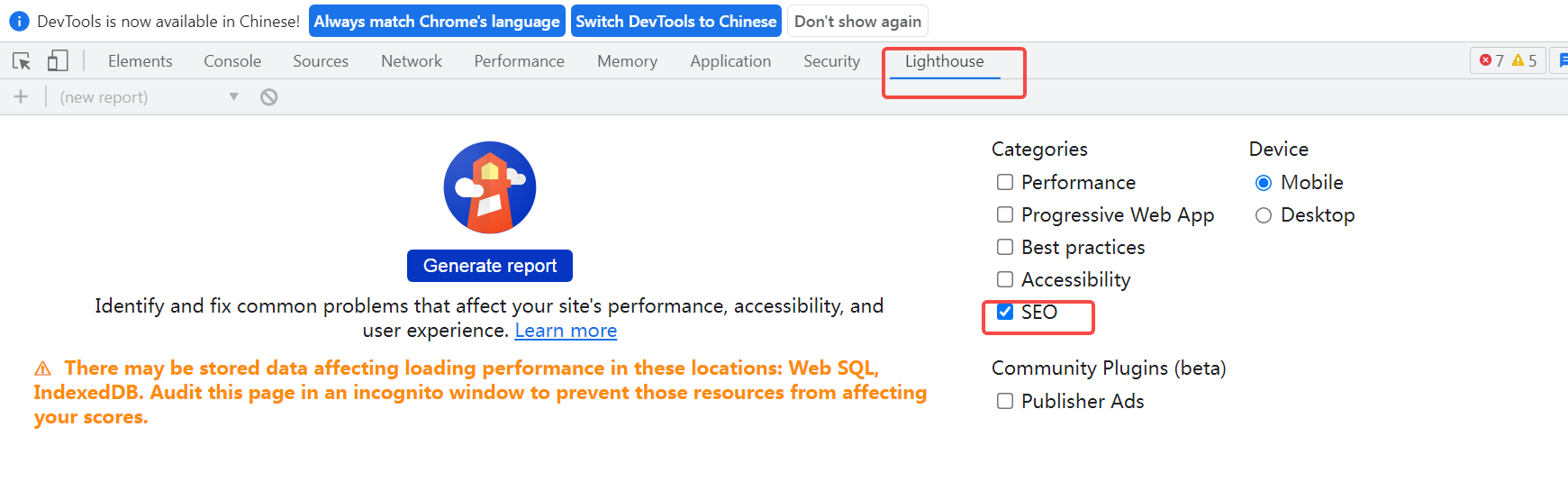
Task: Click the red error count indicator
Action: [x=1491, y=60]
